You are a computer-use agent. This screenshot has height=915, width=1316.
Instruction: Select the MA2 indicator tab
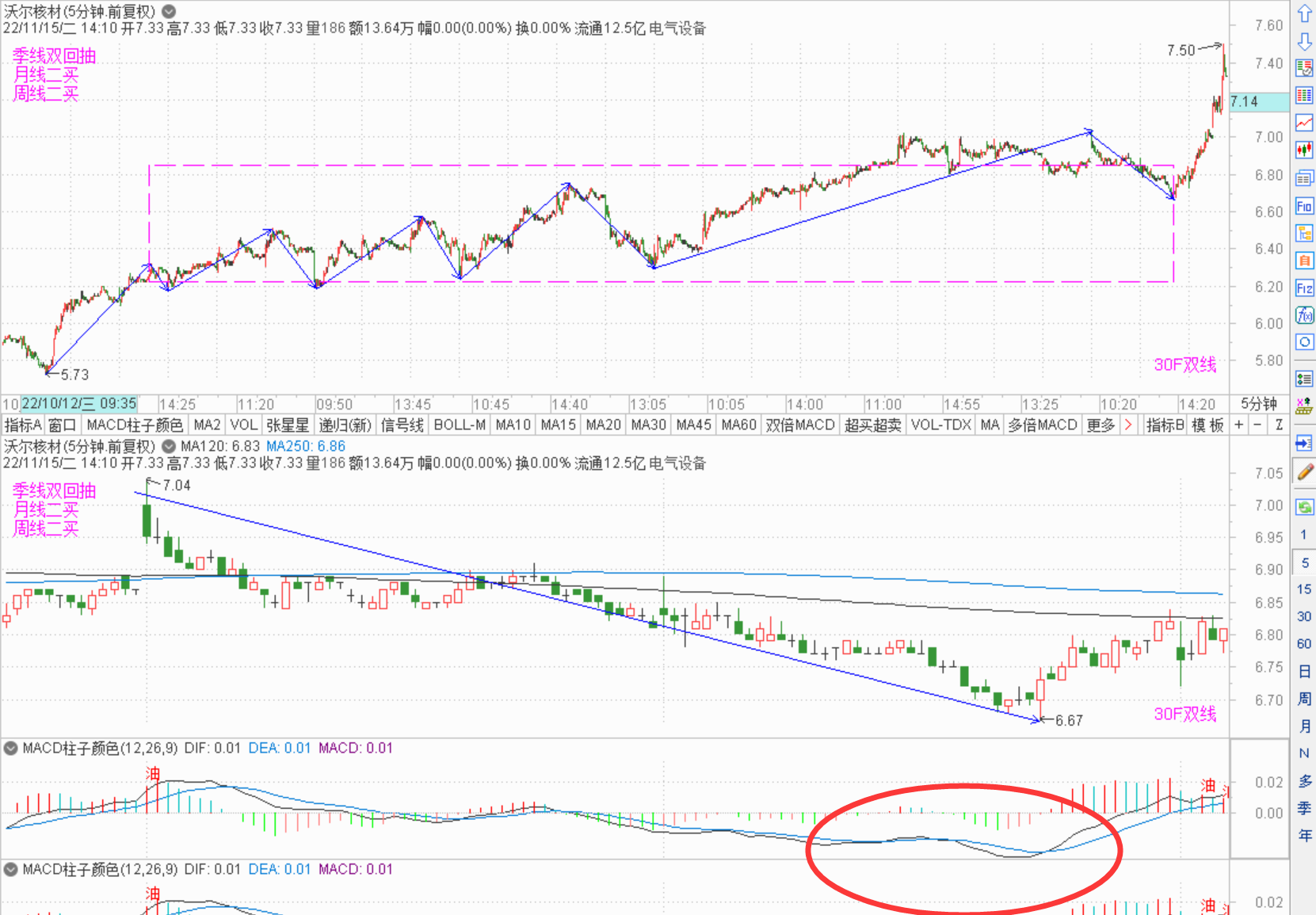(207, 425)
